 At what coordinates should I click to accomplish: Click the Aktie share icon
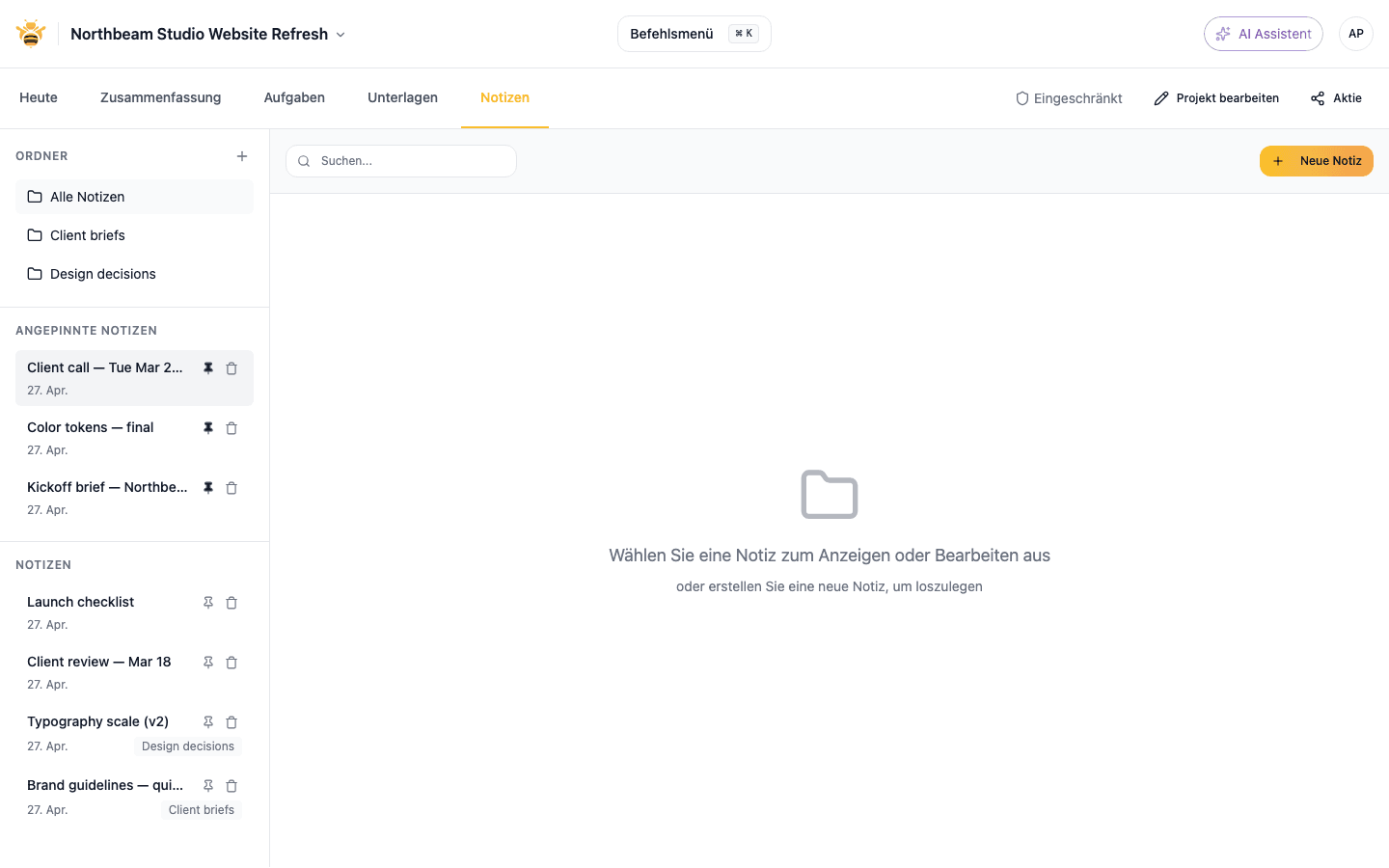pos(1316,97)
